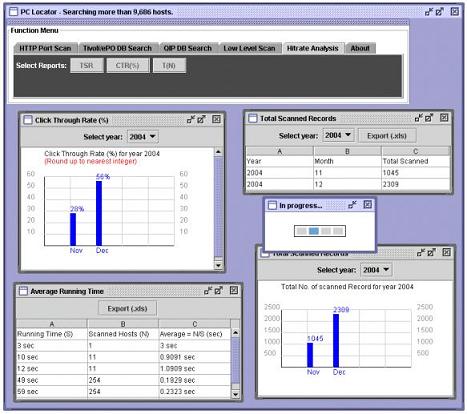Select the '0.2323 sec' average cell

pyautogui.click(x=195, y=392)
